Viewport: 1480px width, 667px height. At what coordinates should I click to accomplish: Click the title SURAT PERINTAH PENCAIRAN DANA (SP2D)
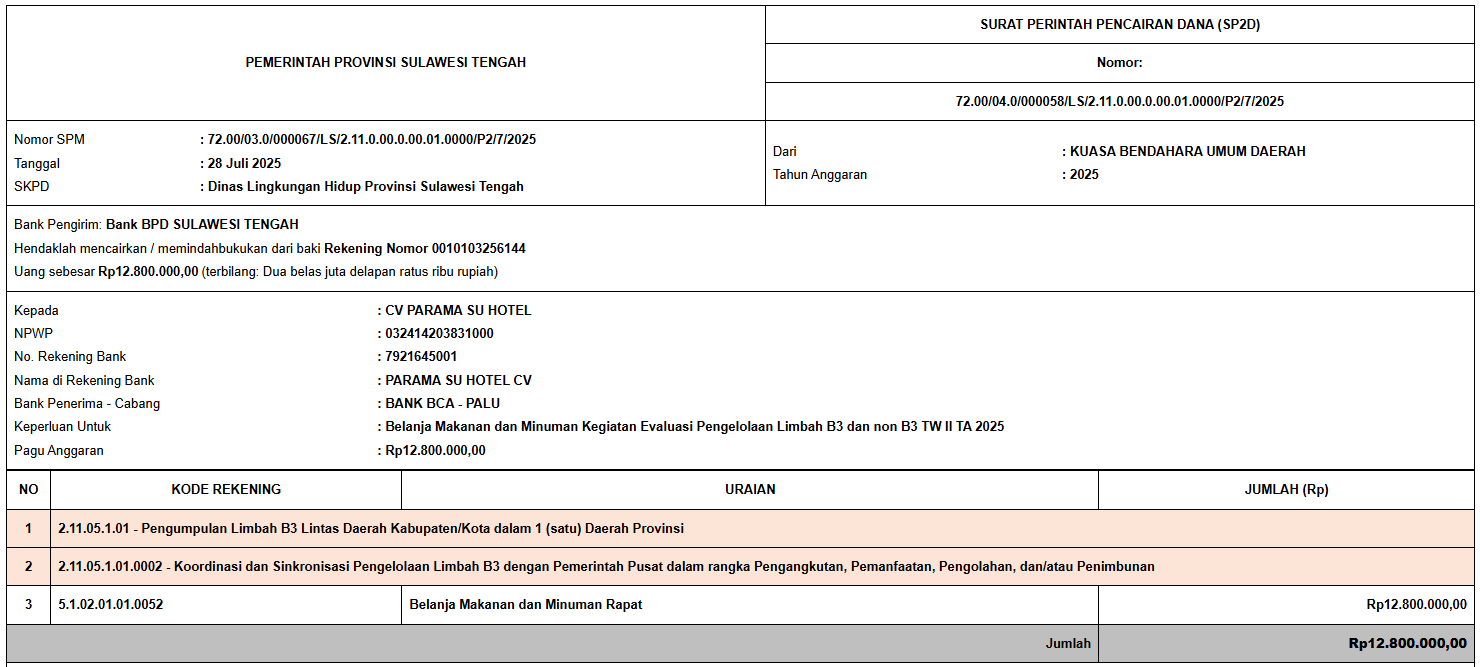pos(1120,25)
